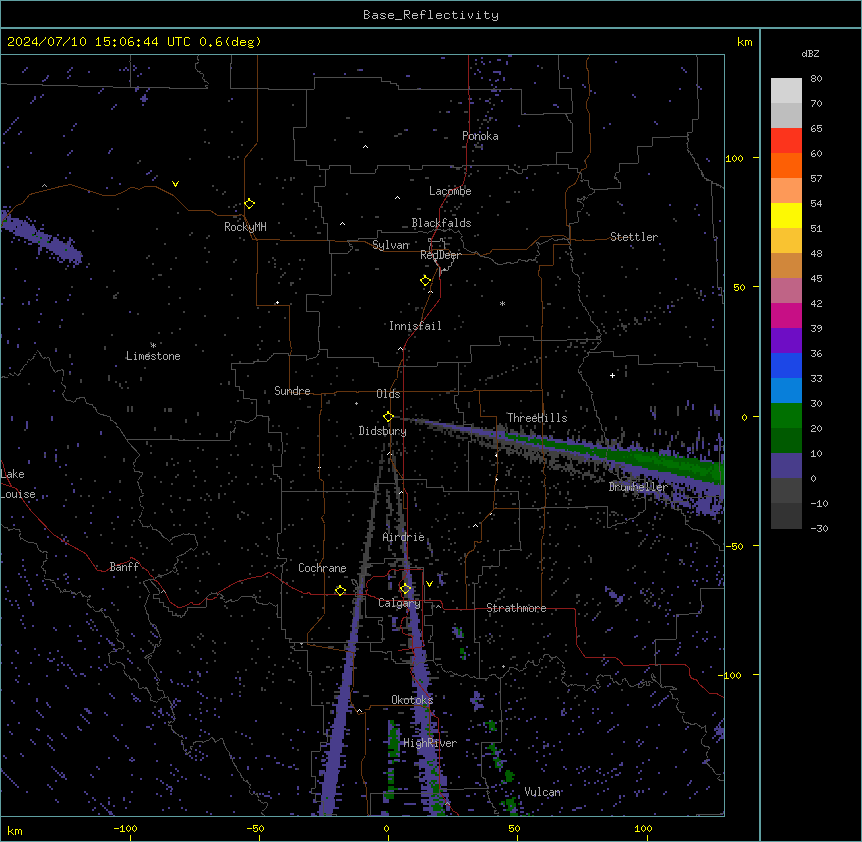The height and width of the screenshot is (842, 862).
Task: Pick the bright green 20-30 dBZ swatch
Action: (786, 416)
